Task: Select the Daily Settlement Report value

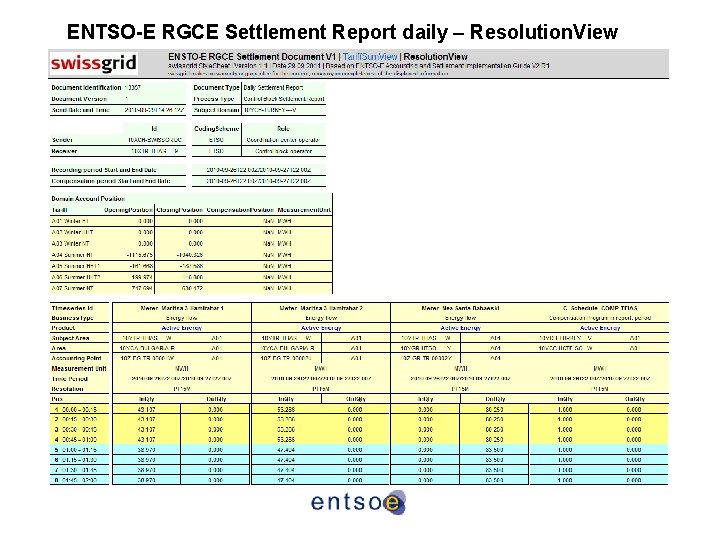Action: (x=273, y=87)
